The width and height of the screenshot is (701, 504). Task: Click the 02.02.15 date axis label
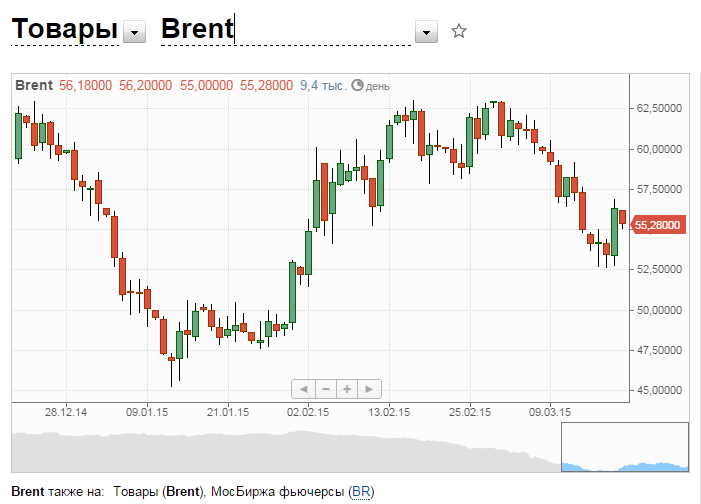coord(308,412)
